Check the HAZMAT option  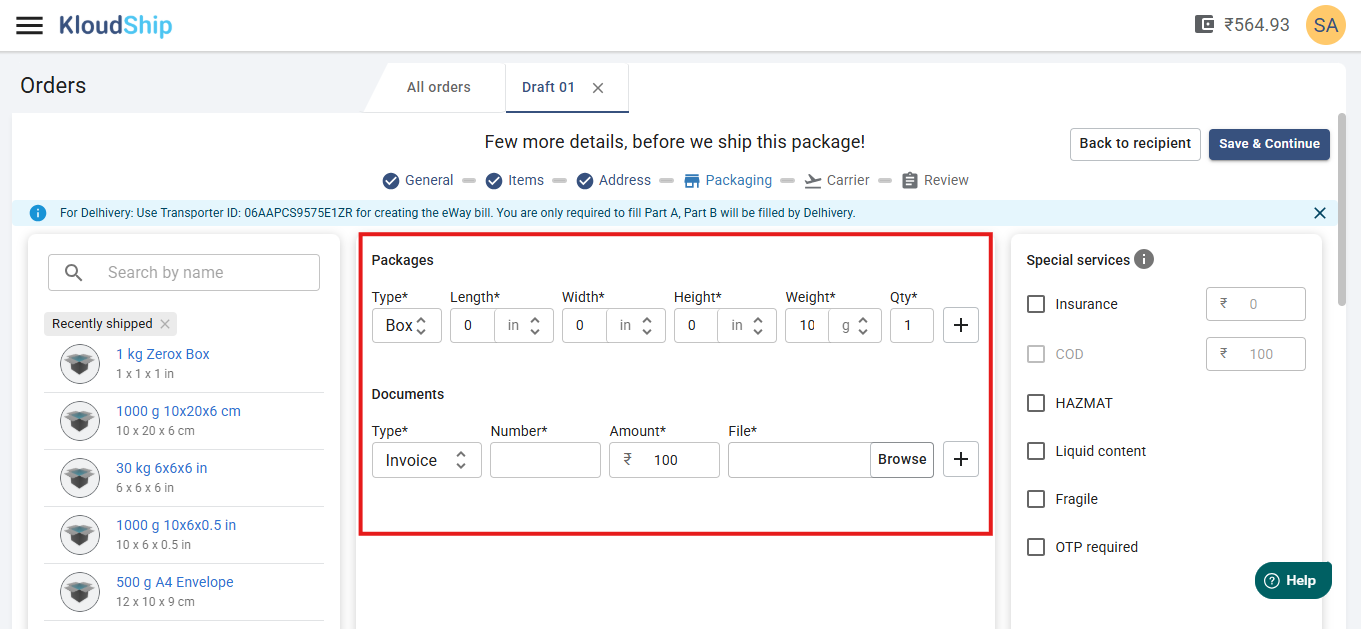click(x=1036, y=403)
